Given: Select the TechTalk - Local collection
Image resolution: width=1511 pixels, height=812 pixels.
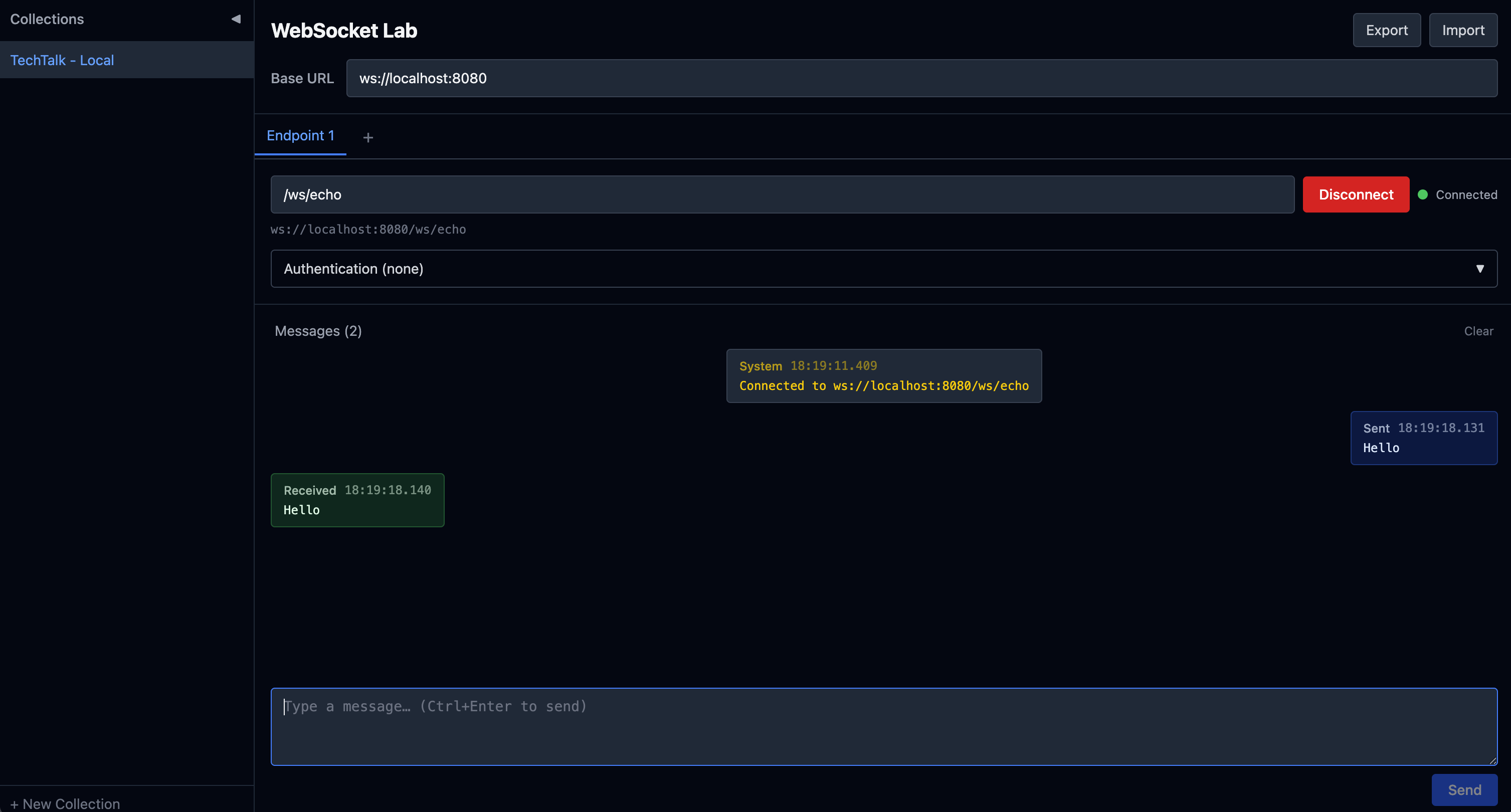Looking at the screenshot, I should 62,60.
